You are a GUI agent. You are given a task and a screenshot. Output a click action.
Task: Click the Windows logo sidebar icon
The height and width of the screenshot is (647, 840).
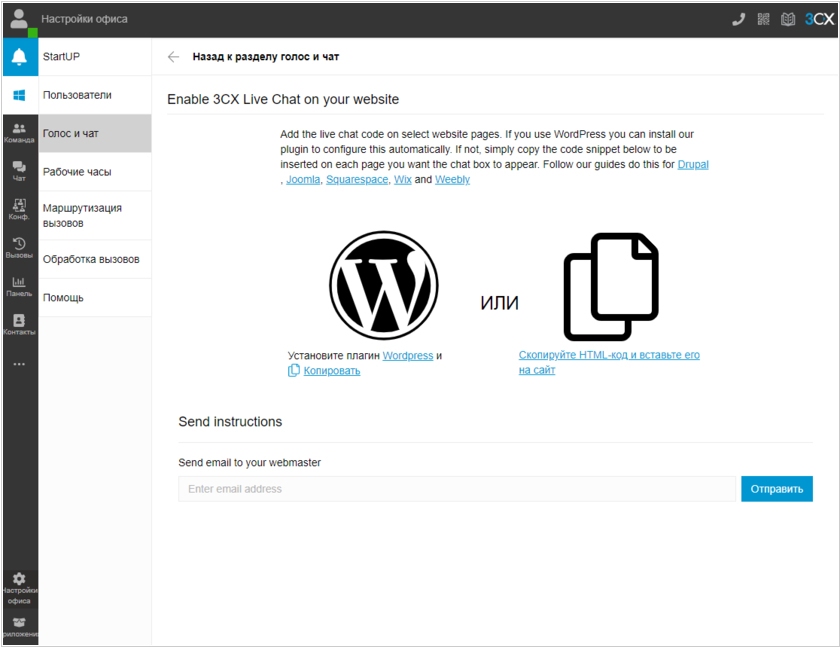click(19, 95)
